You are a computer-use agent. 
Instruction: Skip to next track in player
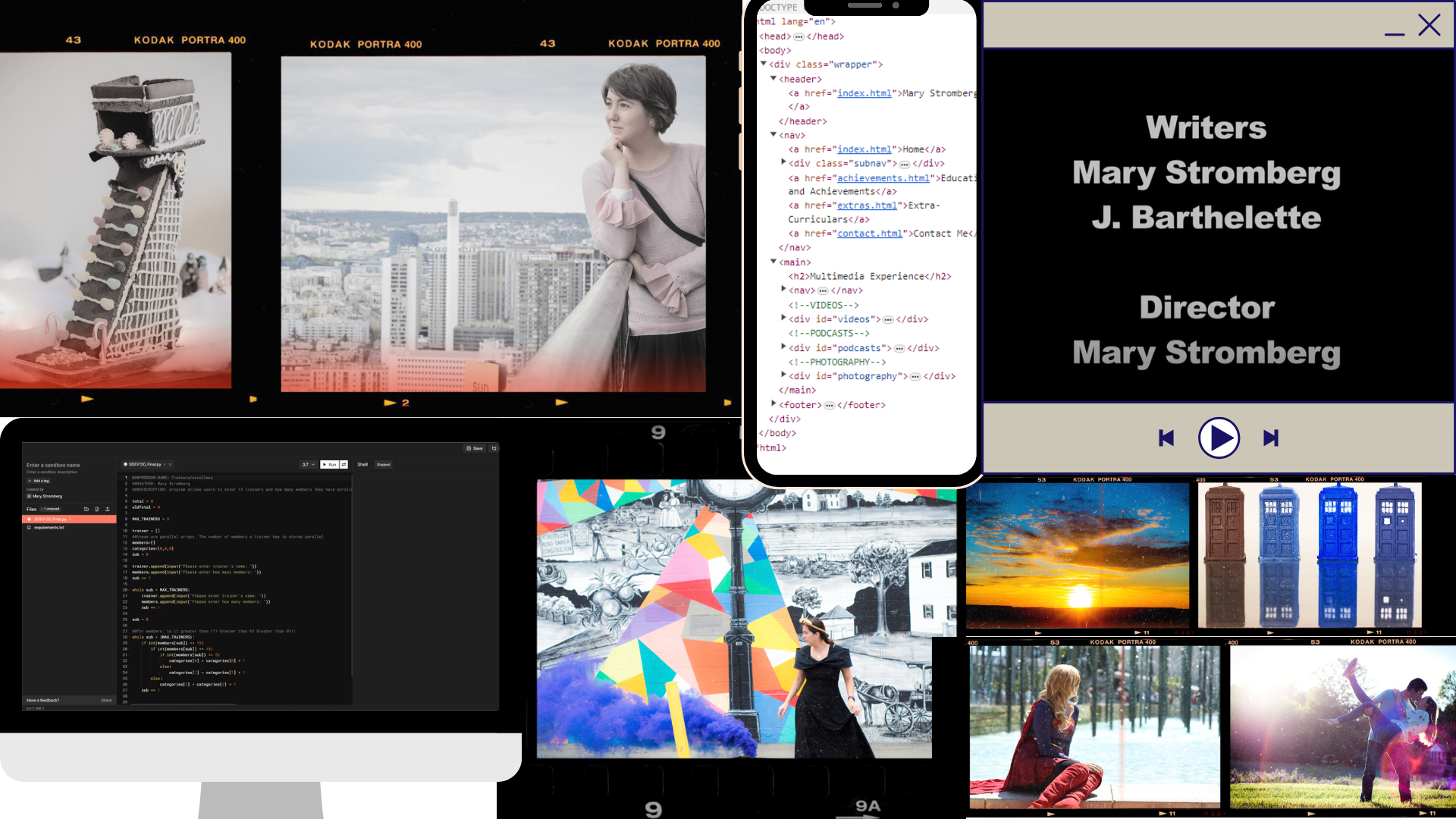click(1271, 438)
